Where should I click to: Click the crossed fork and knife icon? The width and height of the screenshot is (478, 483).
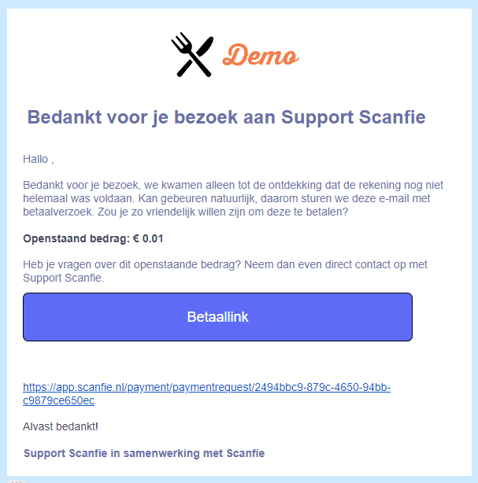point(192,54)
